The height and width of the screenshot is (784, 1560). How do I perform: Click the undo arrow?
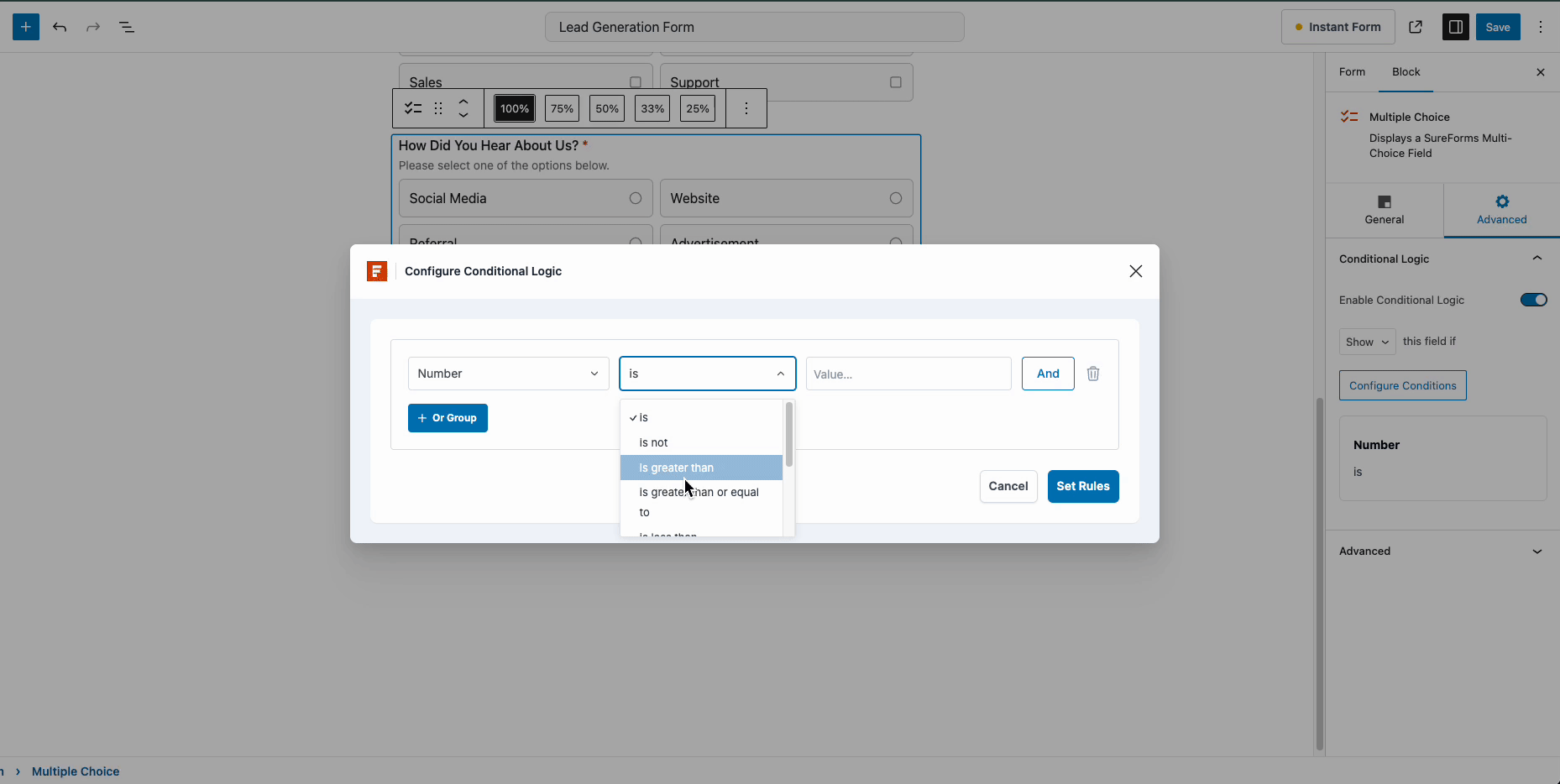[x=60, y=27]
